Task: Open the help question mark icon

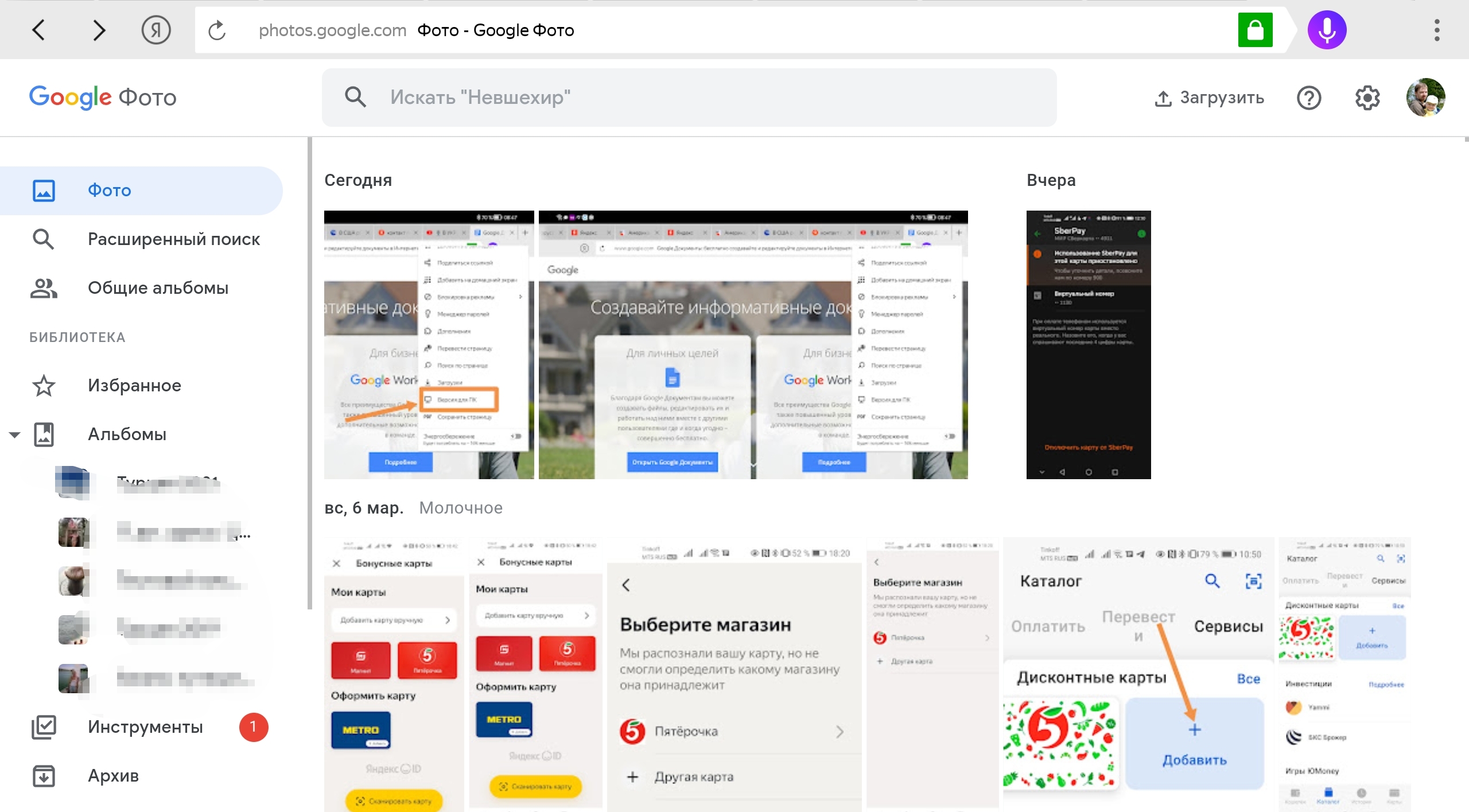Action: point(1309,98)
